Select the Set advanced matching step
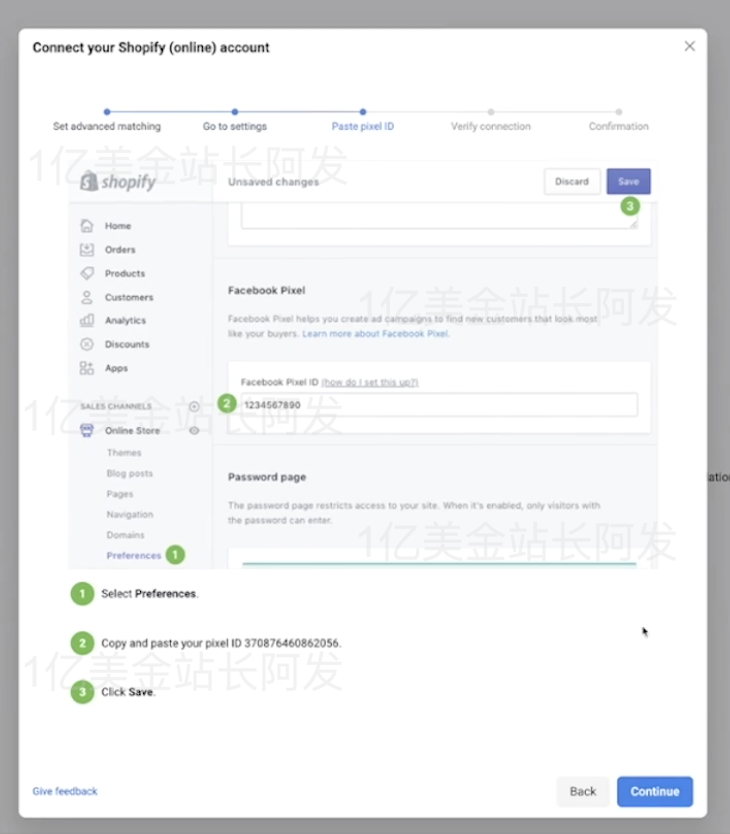Image resolution: width=730 pixels, height=834 pixels. [107, 126]
